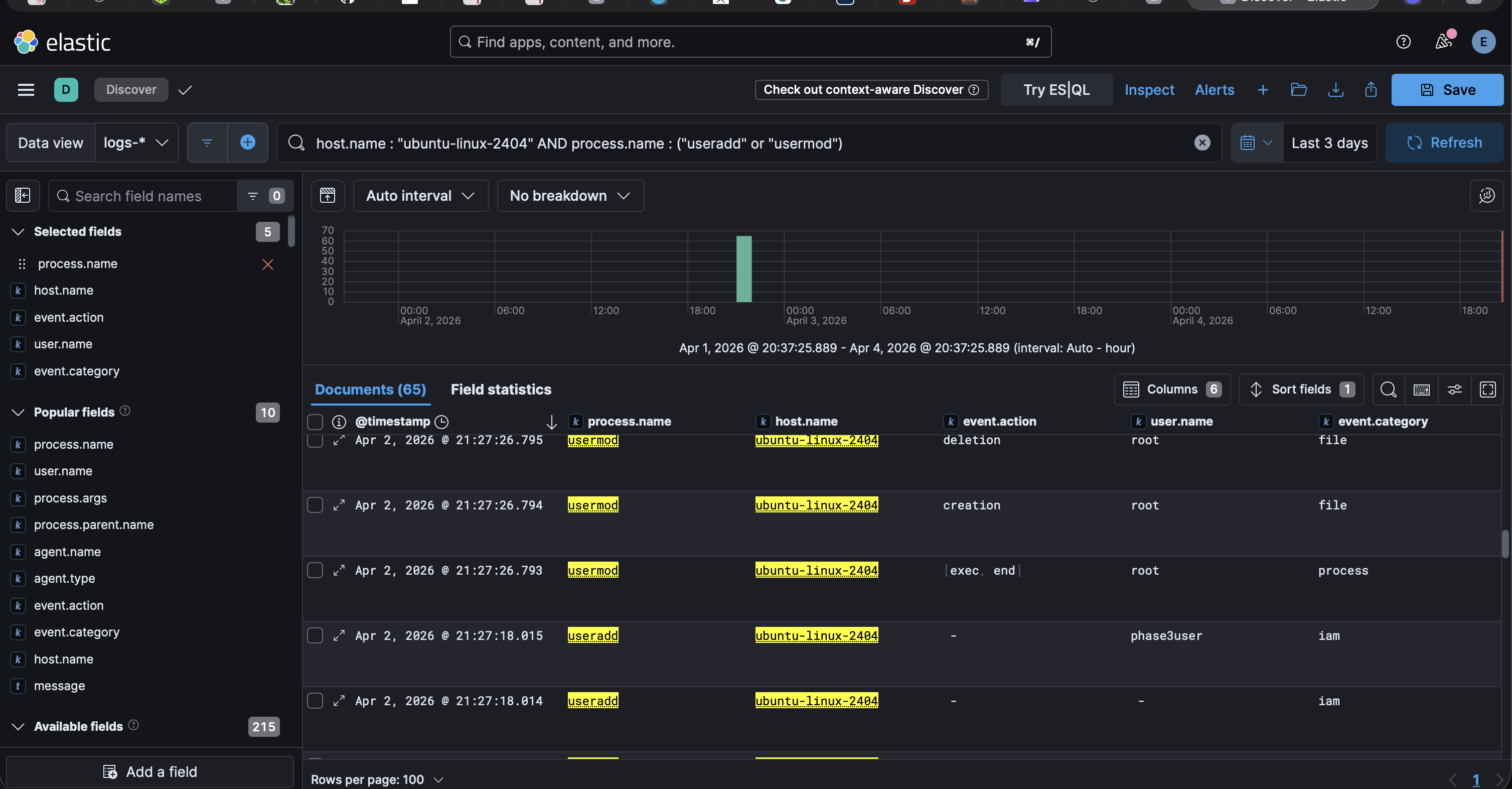The image size is (1512, 789).
Task: Open the Auto interval dropdown
Action: click(420, 195)
